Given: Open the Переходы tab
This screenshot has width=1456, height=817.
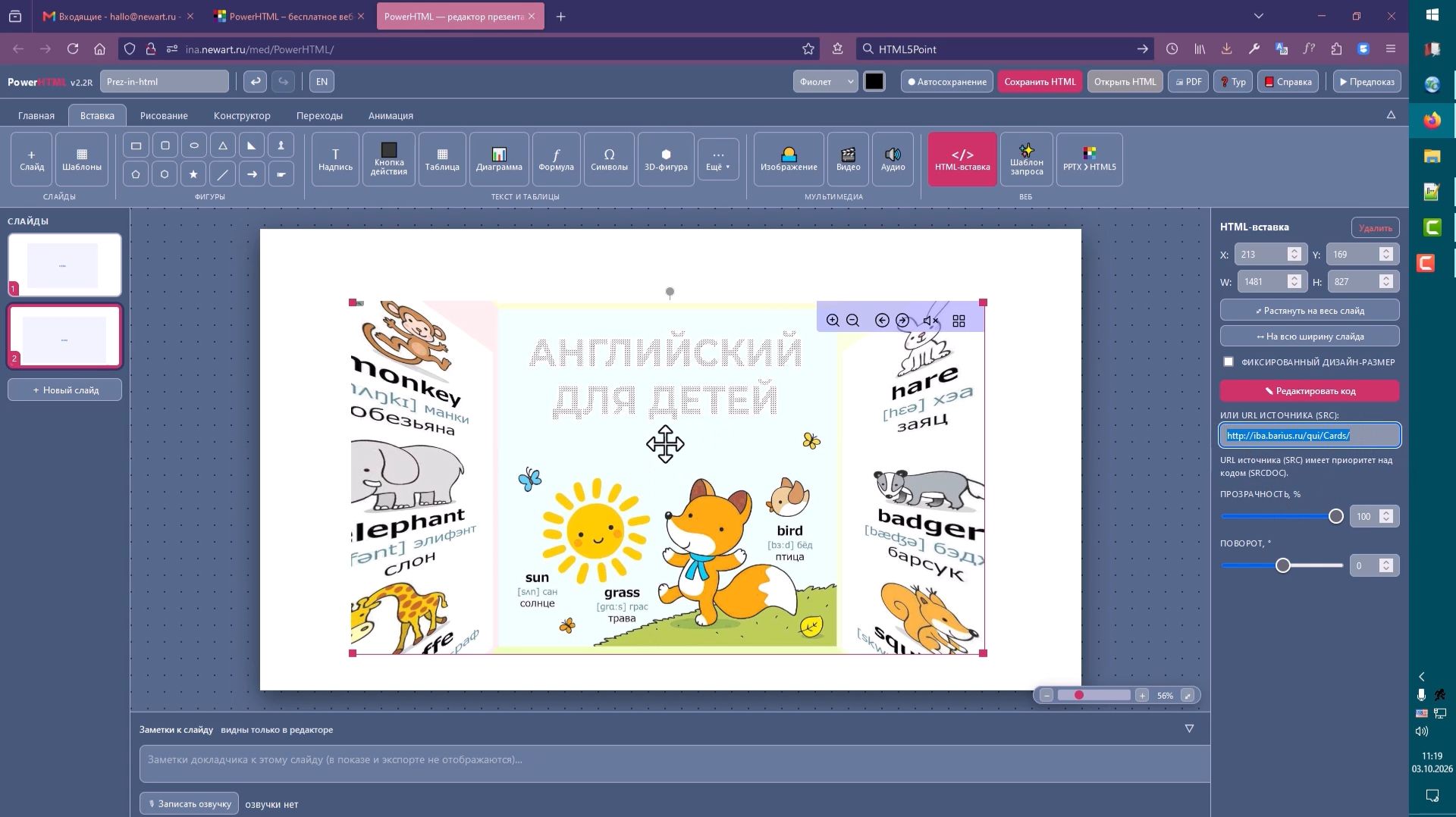Looking at the screenshot, I should (x=319, y=115).
